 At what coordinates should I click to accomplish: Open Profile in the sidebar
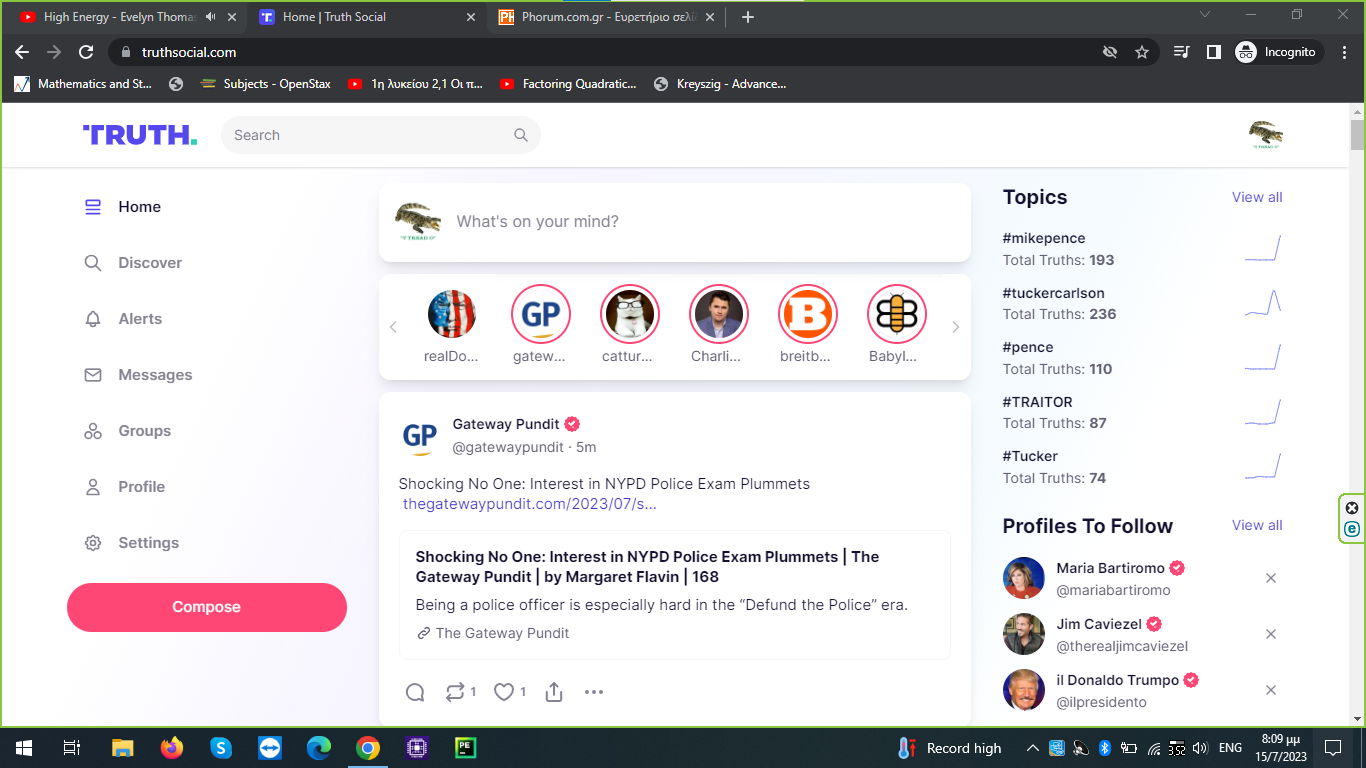pyautogui.click(x=125, y=487)
